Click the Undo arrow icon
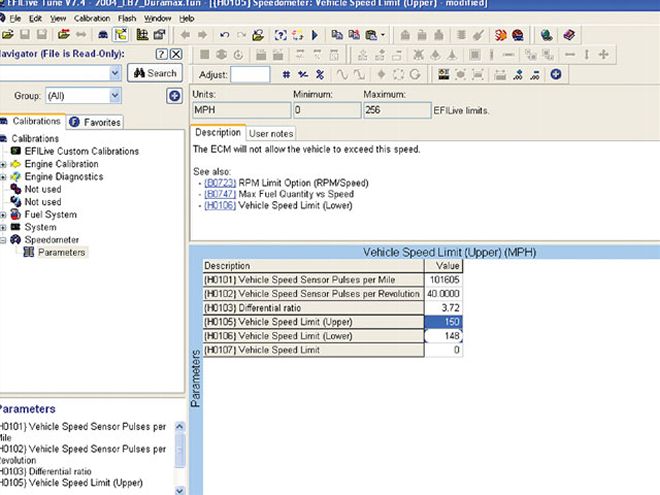 tap(224, 35)
